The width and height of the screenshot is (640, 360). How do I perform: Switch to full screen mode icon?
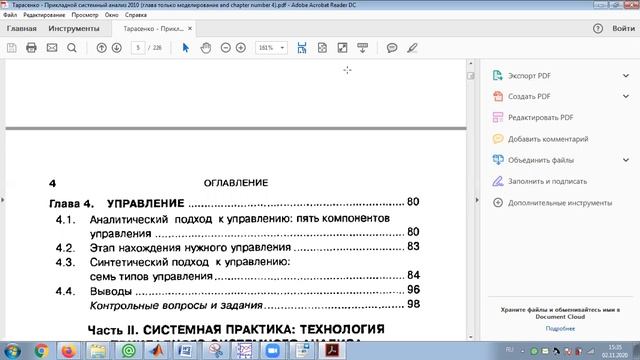[342, 48]
